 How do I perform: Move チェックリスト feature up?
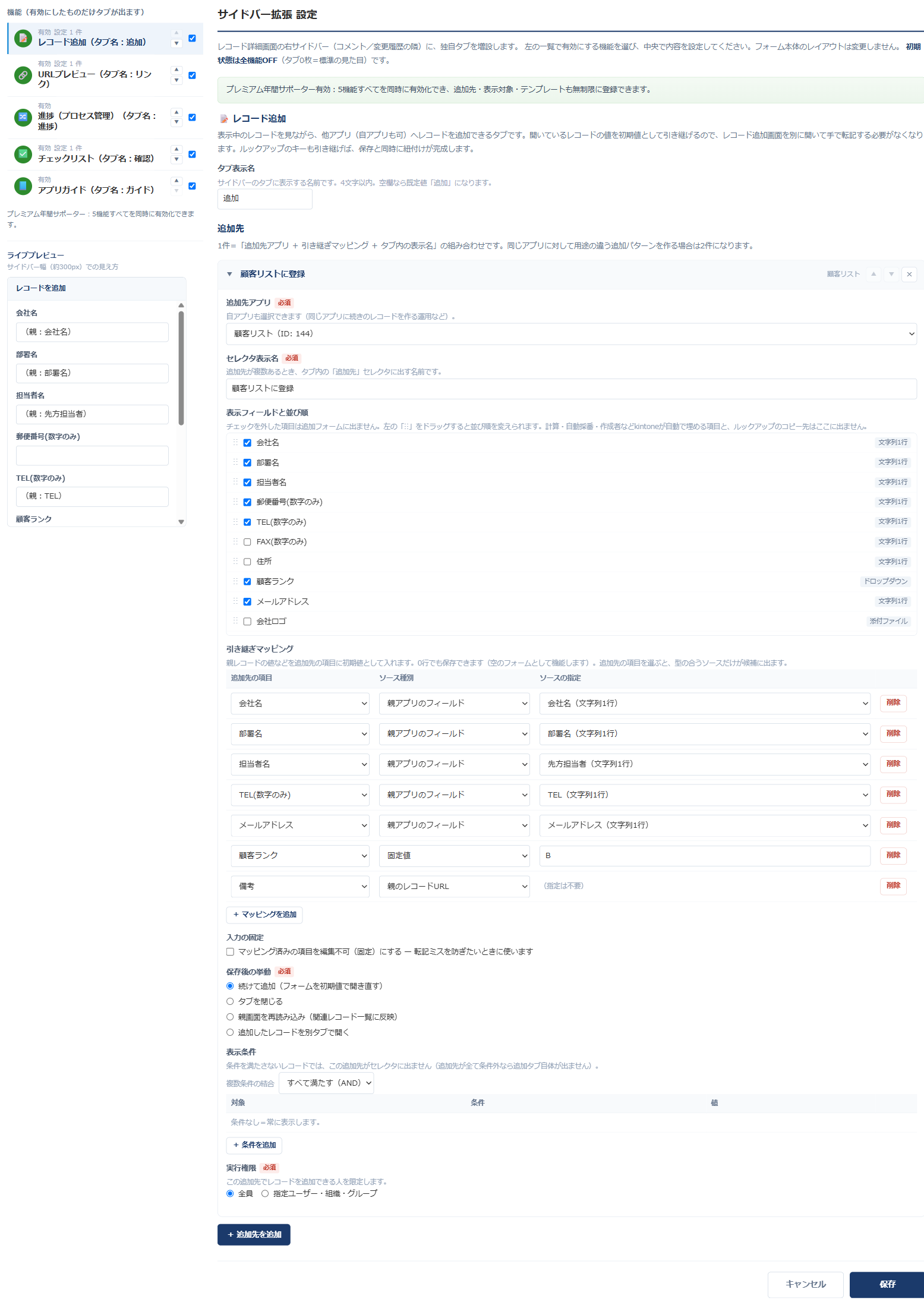tap(176, 149)
